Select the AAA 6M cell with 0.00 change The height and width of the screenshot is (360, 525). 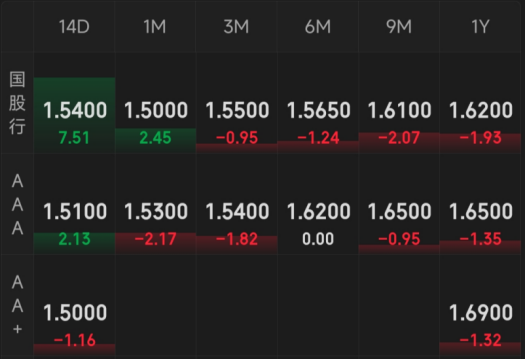coord(318,204)
